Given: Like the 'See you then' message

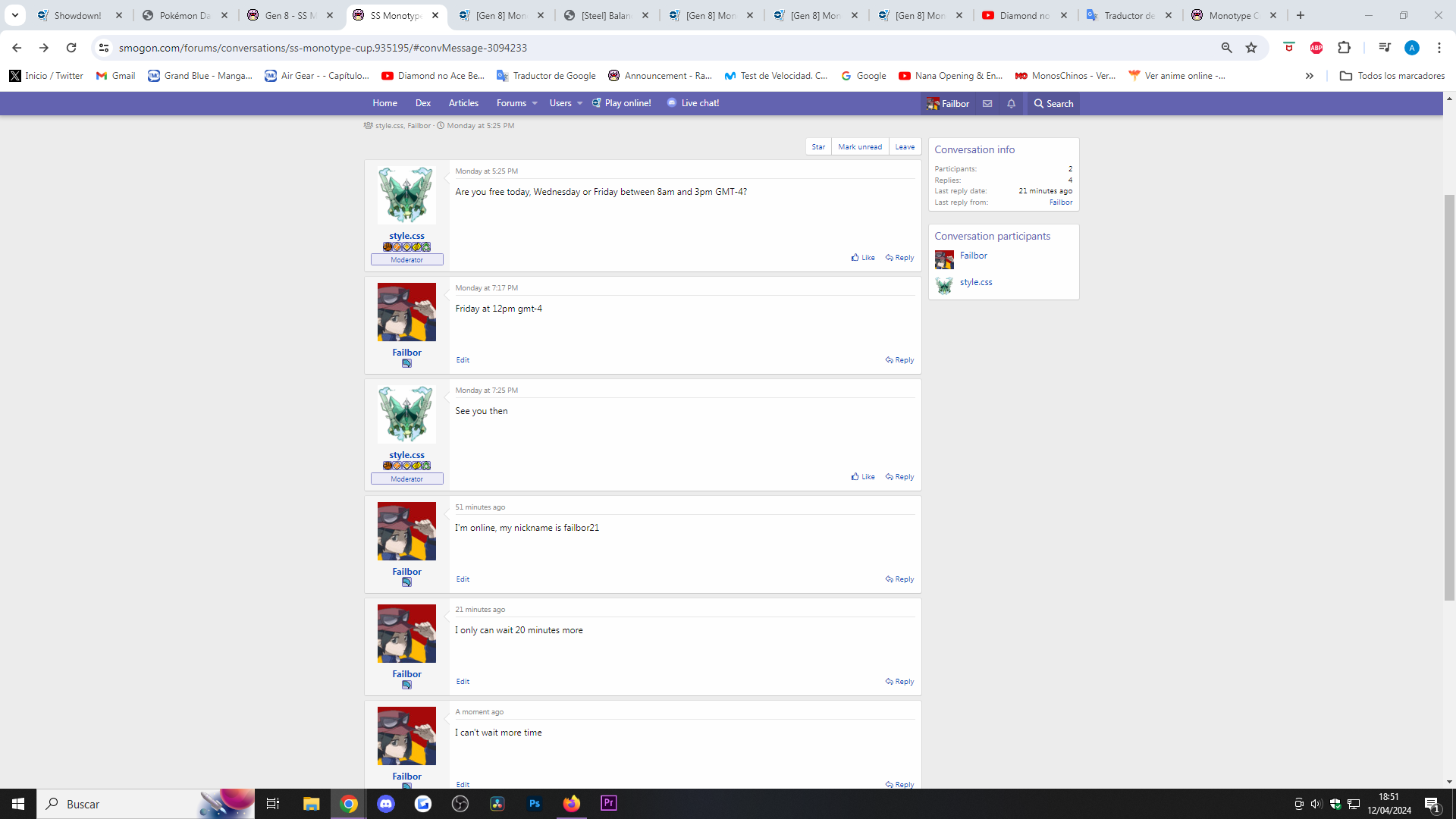Looking at the screenshot, I should pos(863,477).
